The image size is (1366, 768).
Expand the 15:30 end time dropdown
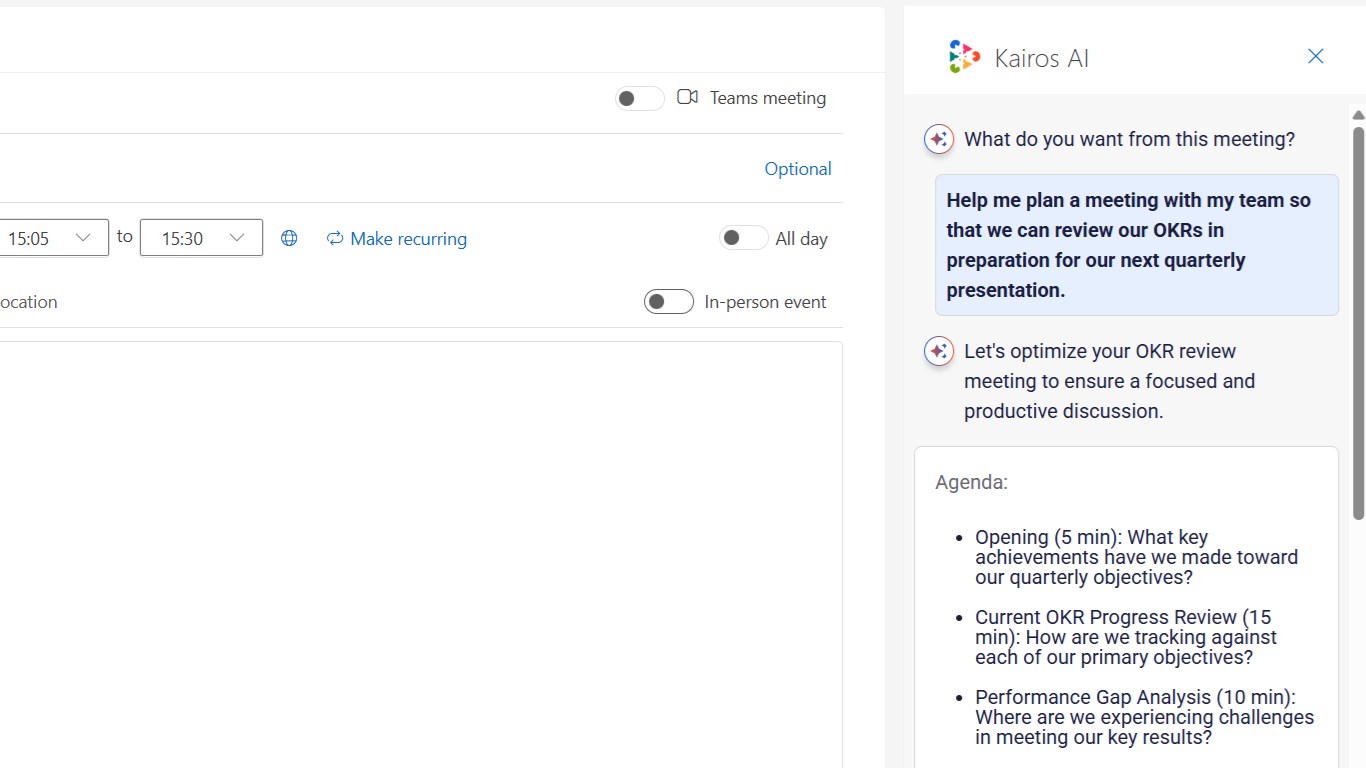237,238
